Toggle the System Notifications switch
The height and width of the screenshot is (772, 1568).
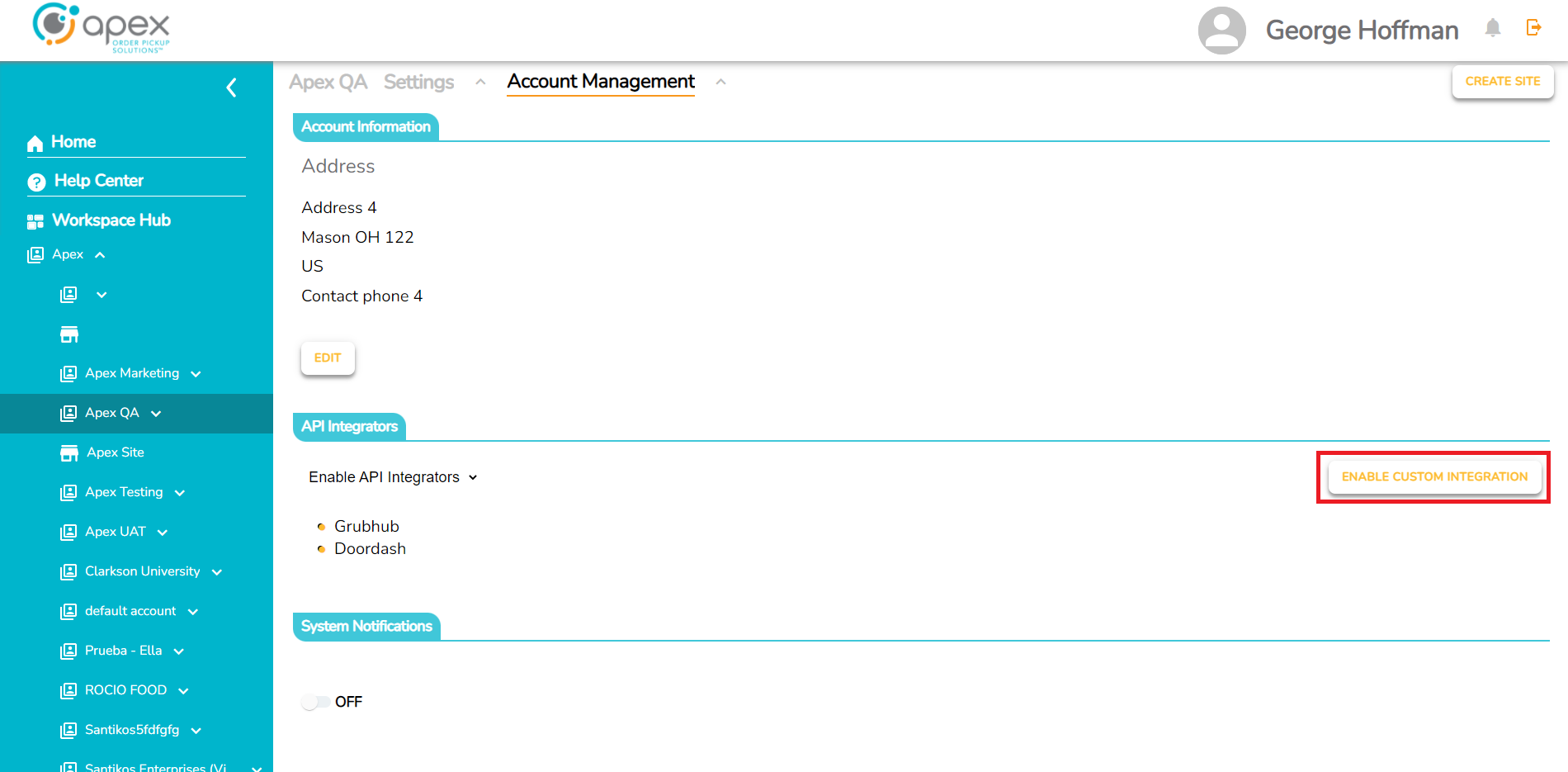[315, 702]
